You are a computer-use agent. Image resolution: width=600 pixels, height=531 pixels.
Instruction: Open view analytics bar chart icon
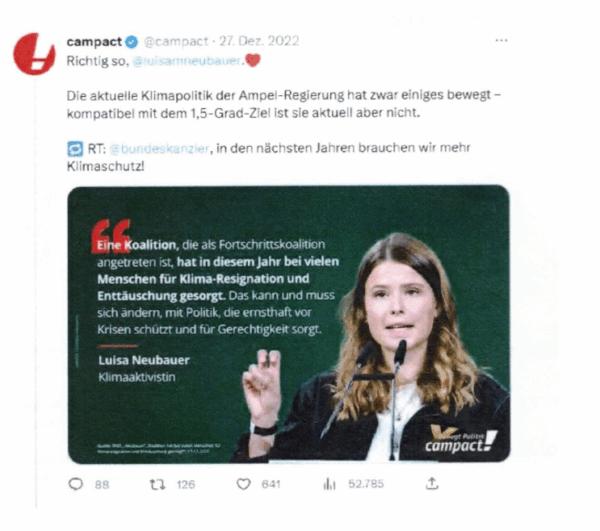[x=329, y=484]
